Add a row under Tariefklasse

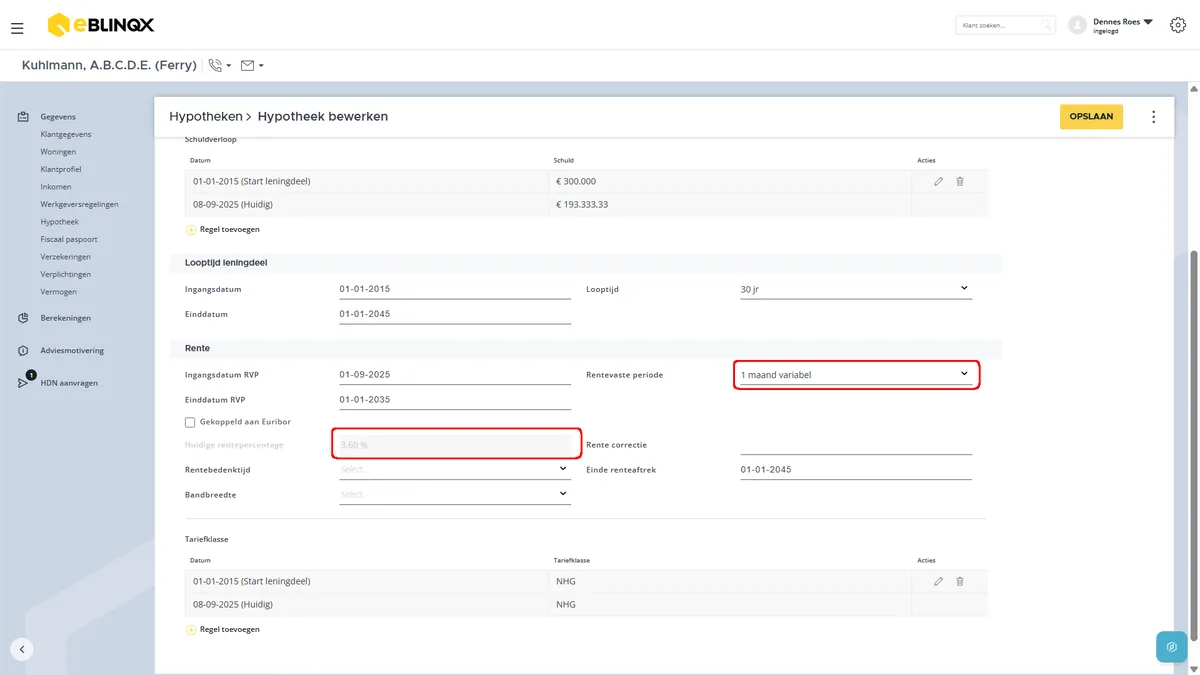(x=223, y=629)
